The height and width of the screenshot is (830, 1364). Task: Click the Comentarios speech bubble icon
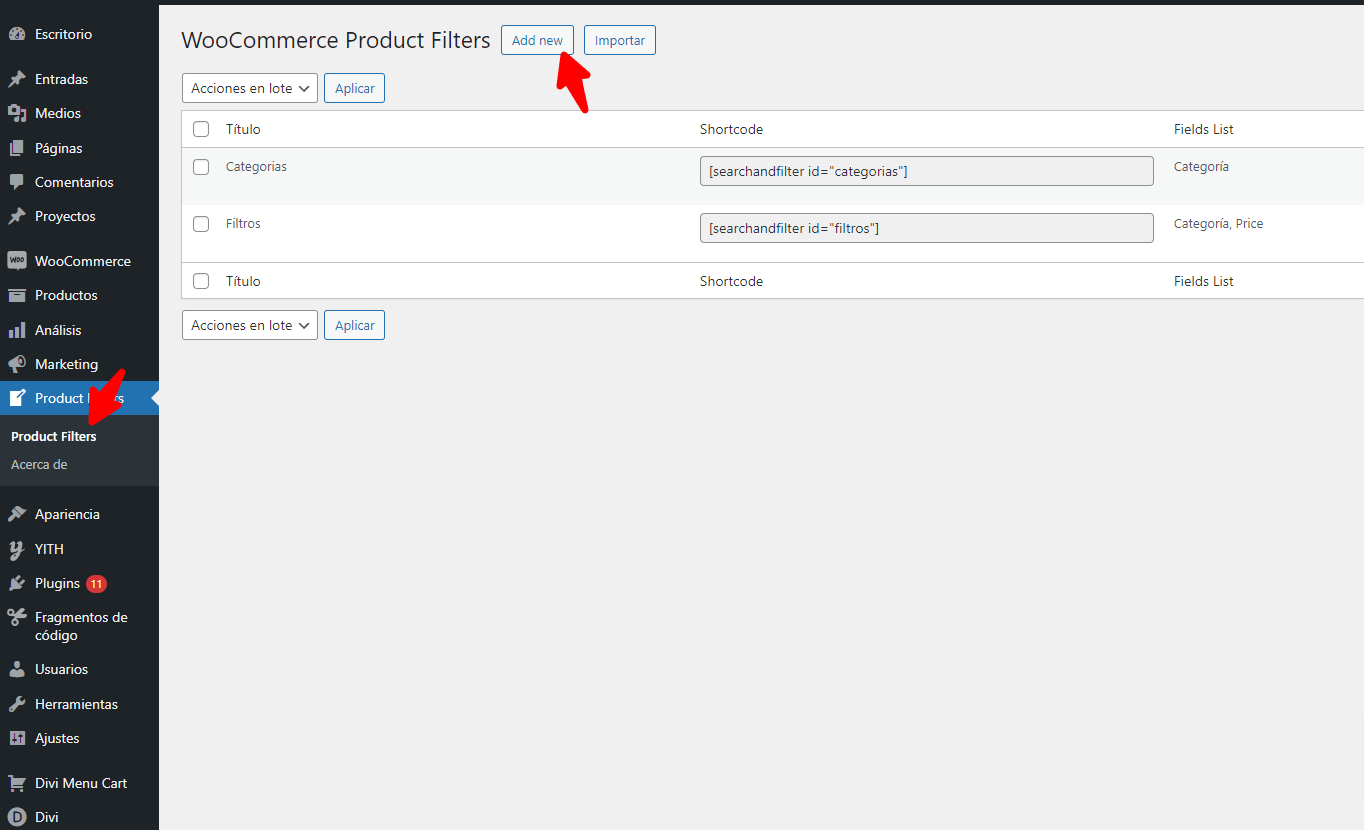tap(17, 182)
